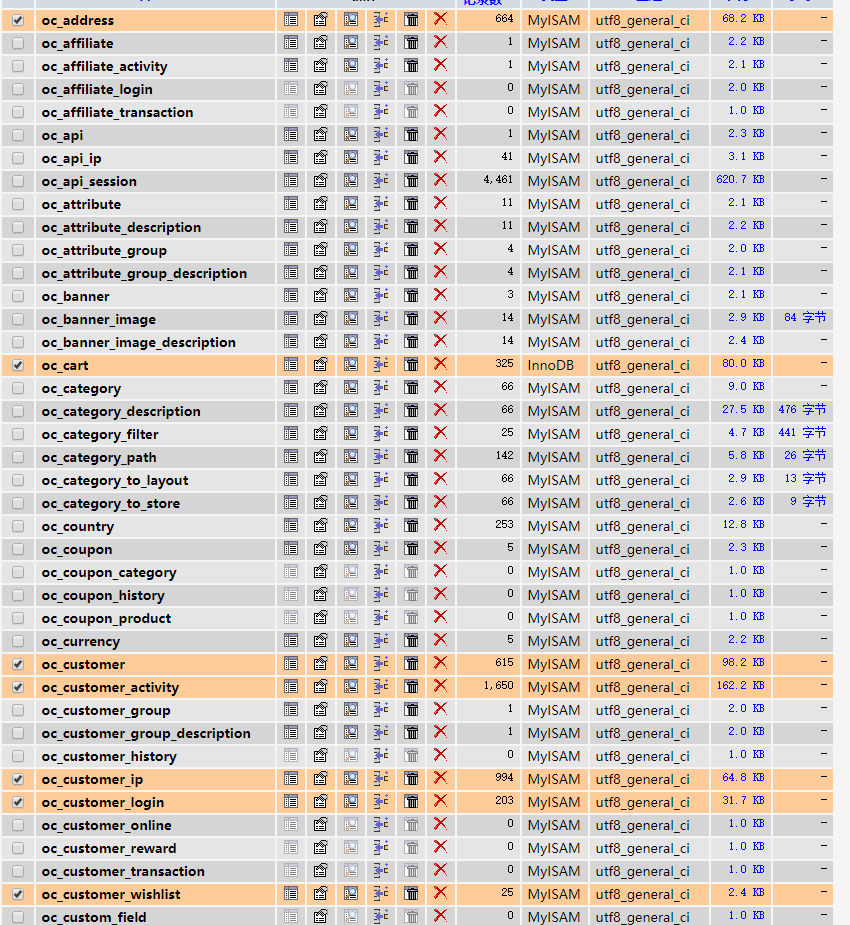The image size is (850, 925).
Task: Open the Browse icon for oc_api_ip
Action: 291,158
